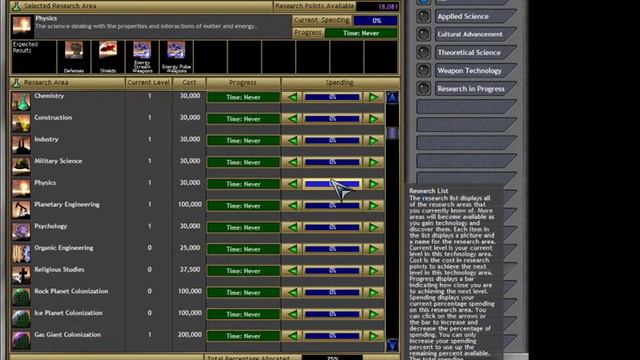The image size is (640, 360).
Task: Increase Physics spending with right arrow
Action: click(x=373, y=184)
